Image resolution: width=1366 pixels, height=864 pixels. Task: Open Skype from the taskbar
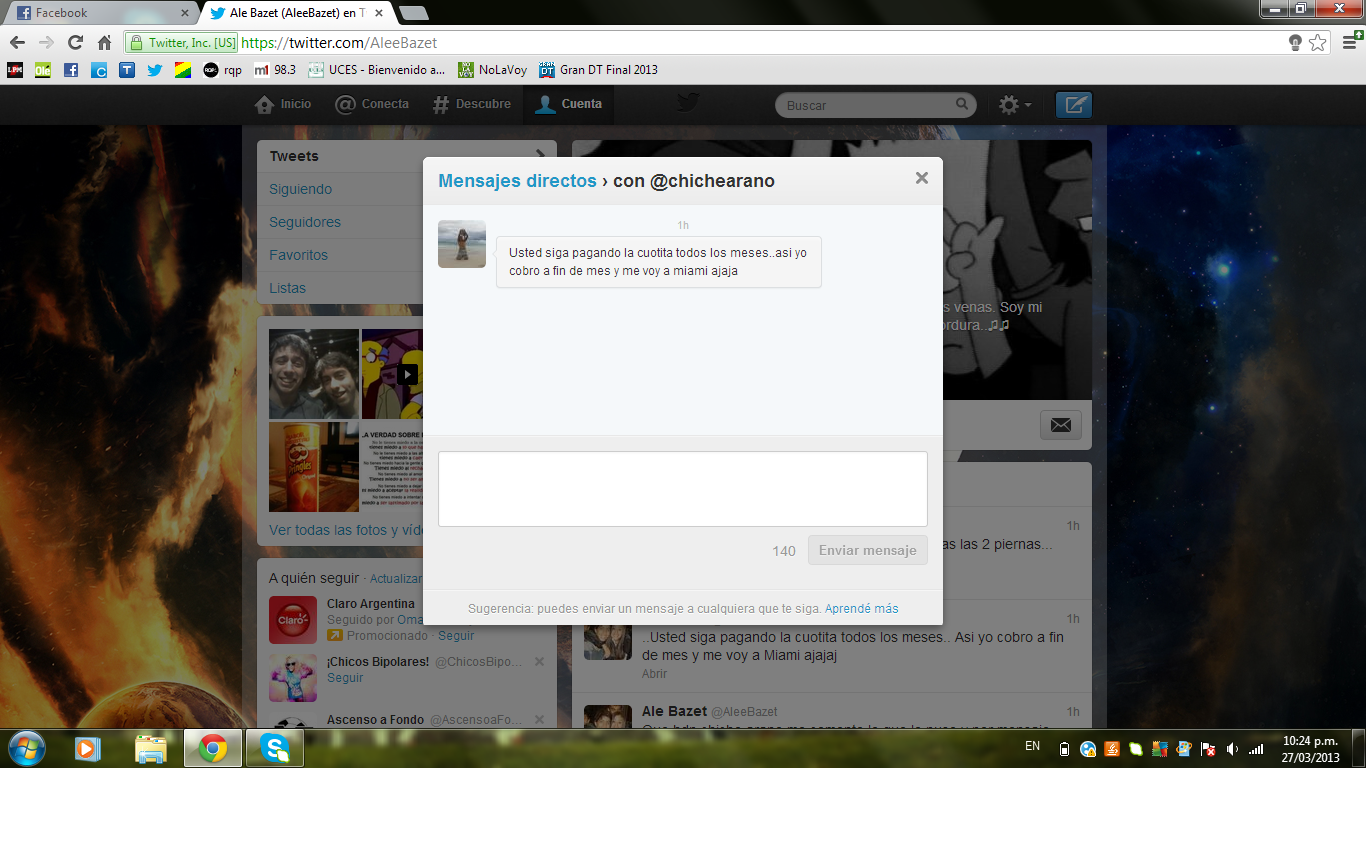point(275,748)
